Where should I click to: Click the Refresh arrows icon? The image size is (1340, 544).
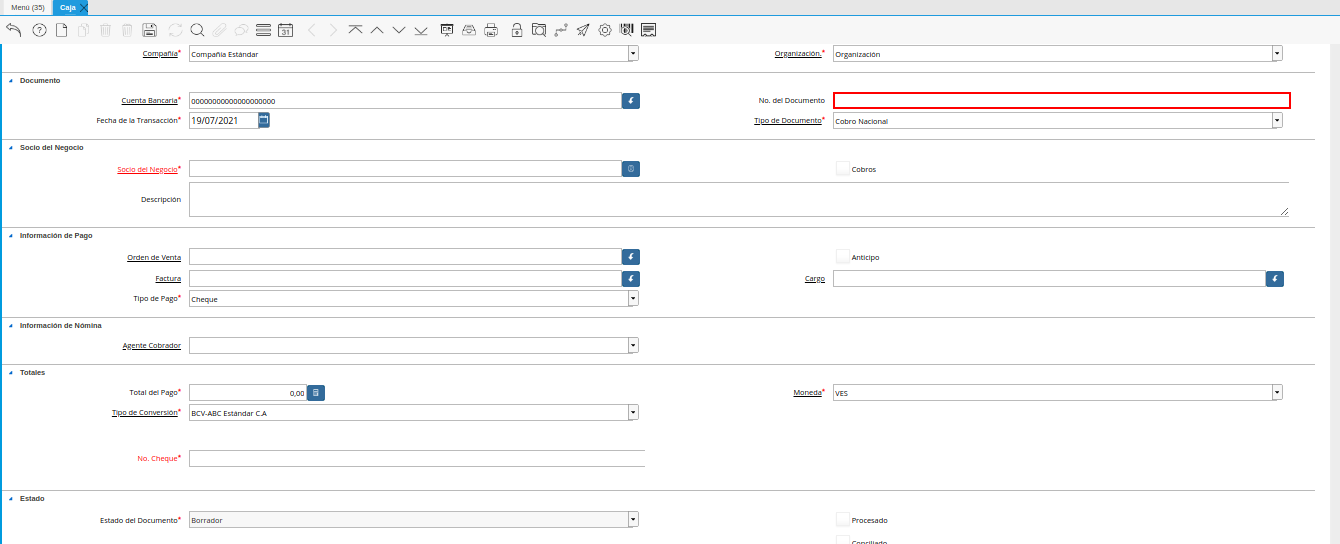[x=176, y=30]
